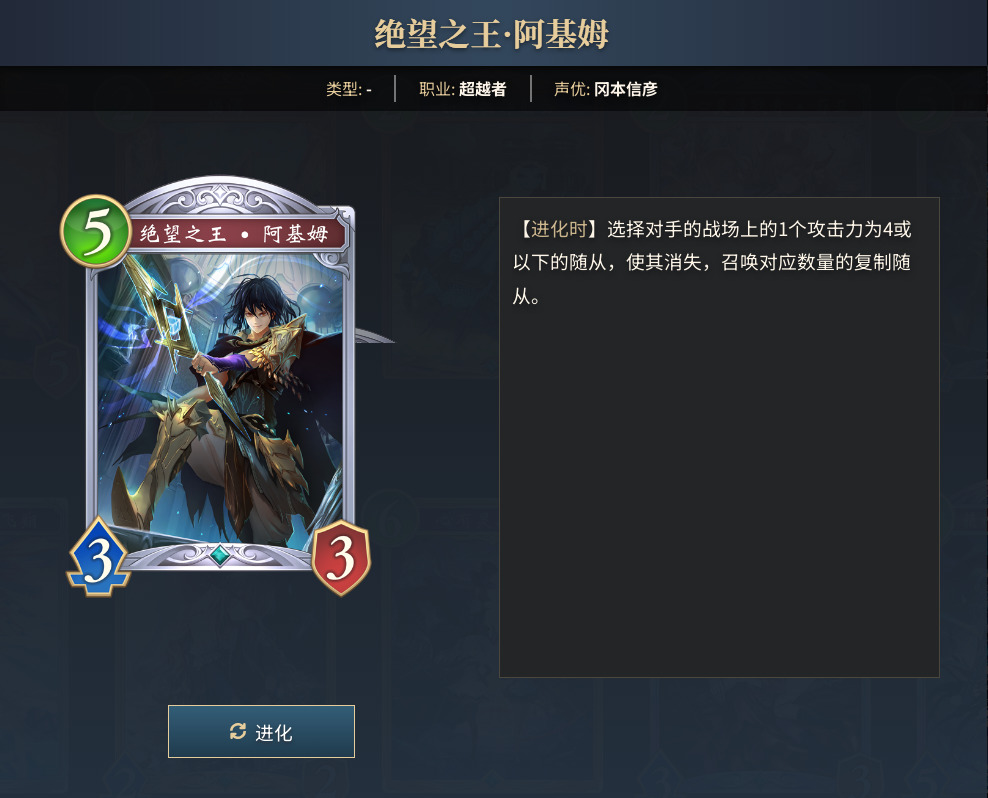Image resolution: width=988 pixels, height=798 pixels.
Task: Click the refresh arrows icon beside 进化
Action: click(x=238, y=731)
